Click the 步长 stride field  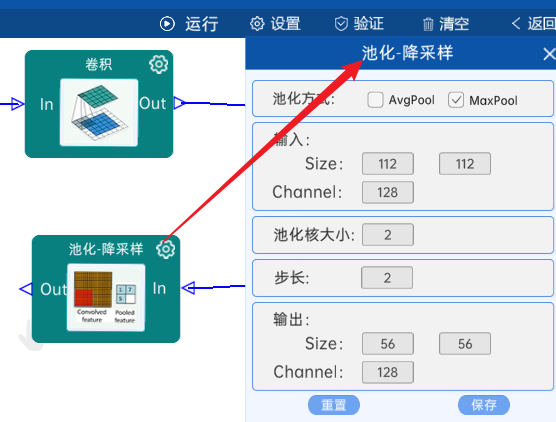click(387, 277)
